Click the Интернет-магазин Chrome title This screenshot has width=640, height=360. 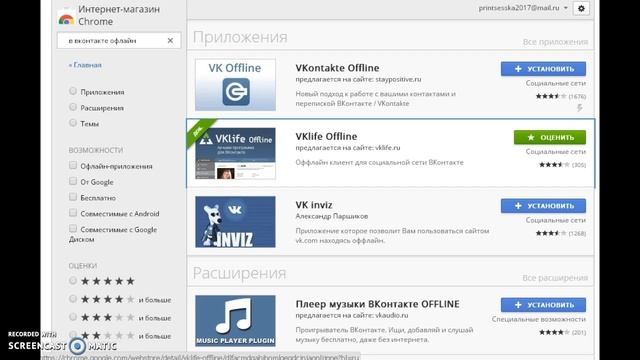click(x=119, y=15)
